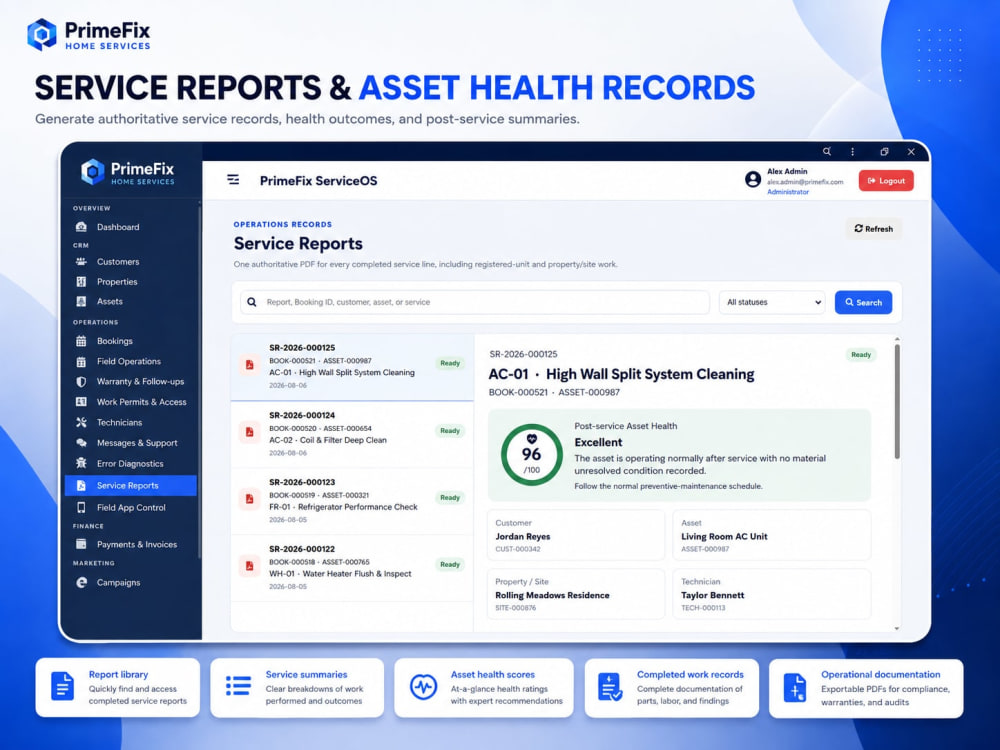Click PDF icon for SR-2026-000125
Image resolution: width=1000 pixels, height=750 pixels.
(x=249, y=365)
